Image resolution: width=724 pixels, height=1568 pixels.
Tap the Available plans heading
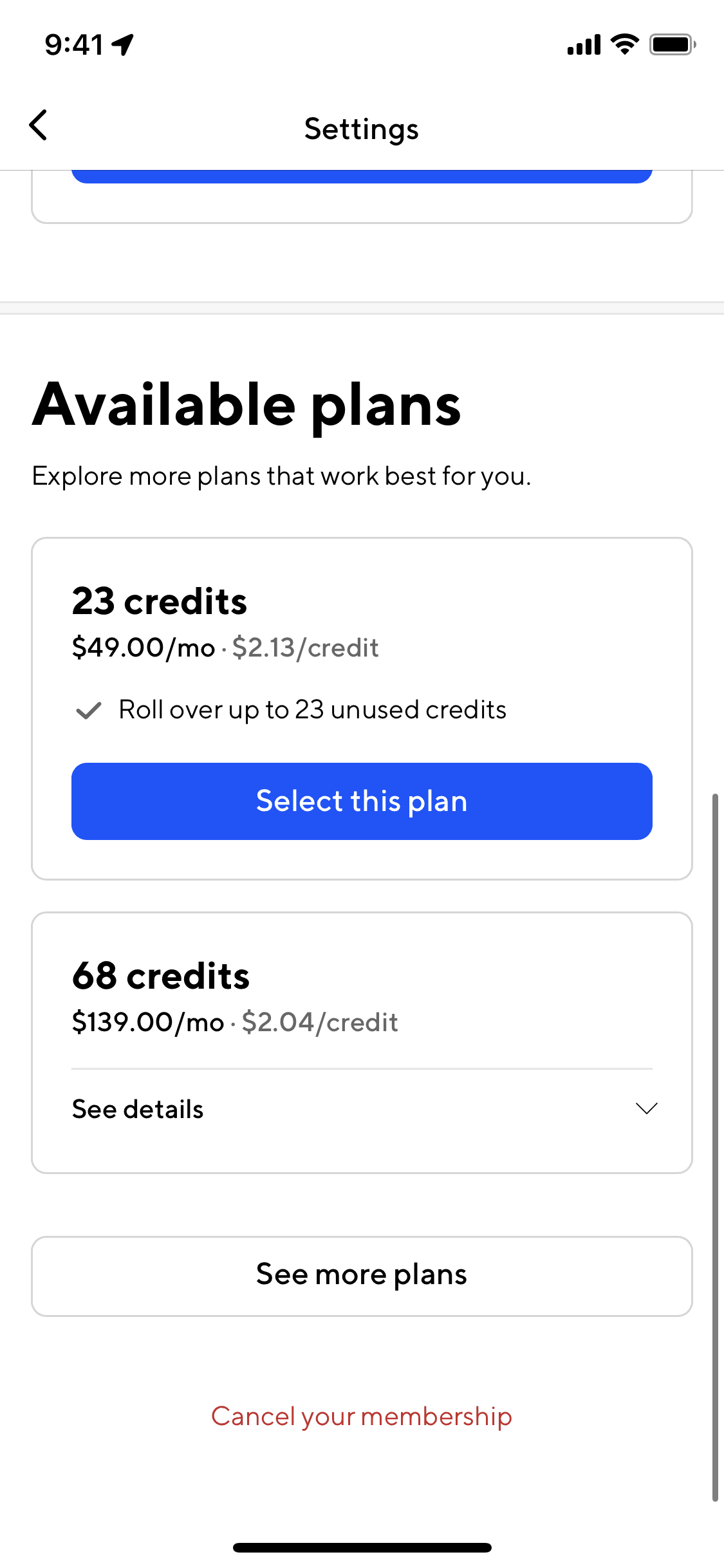(246, 406)
